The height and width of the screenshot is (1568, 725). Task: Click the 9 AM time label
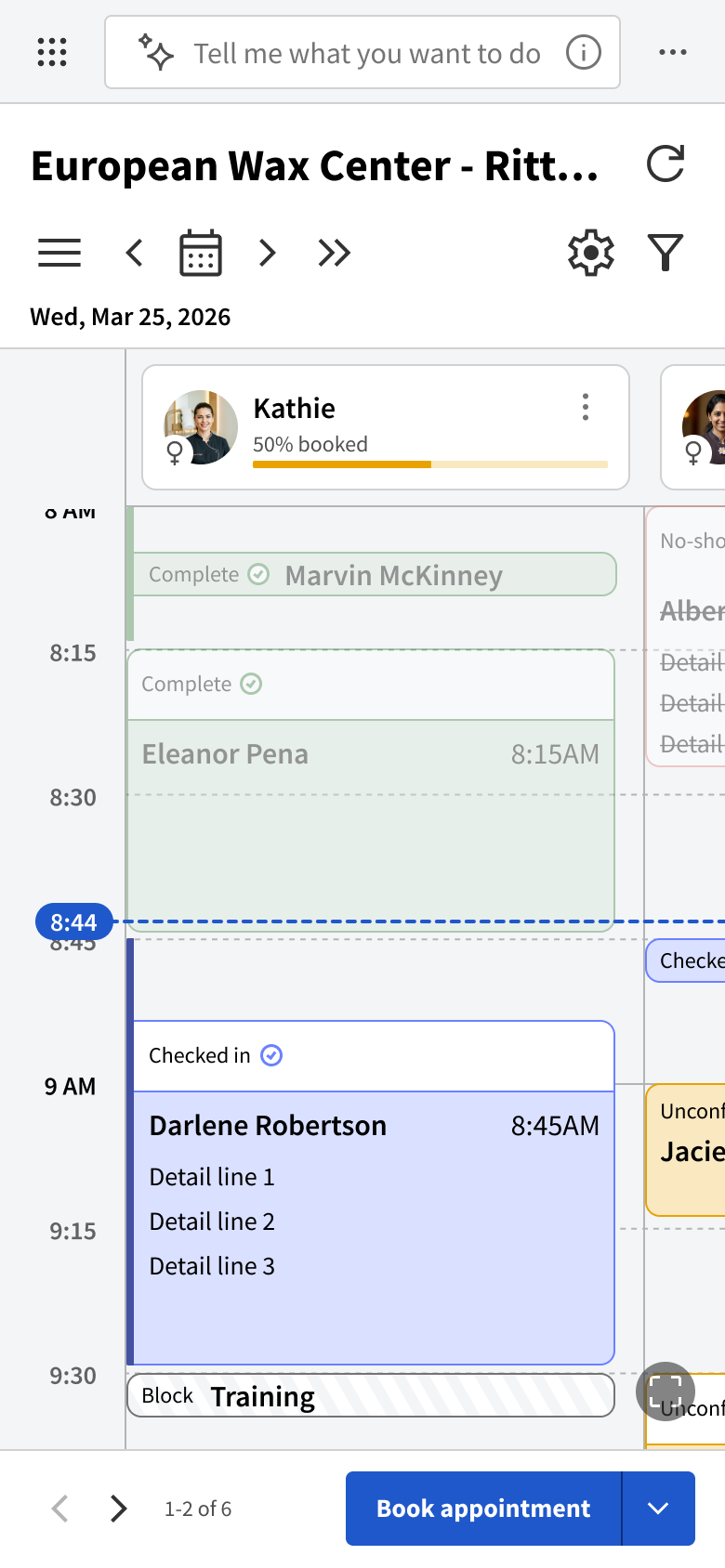click(x=71, y=1086)
